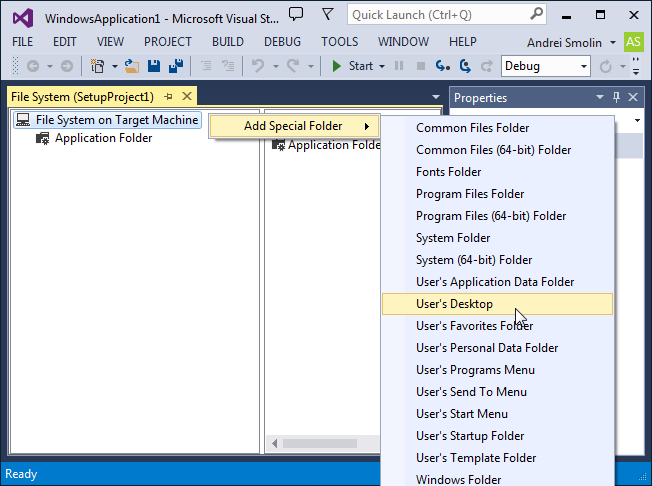
Task: Click the Save toolbar icon
Action: pos(154,66)
